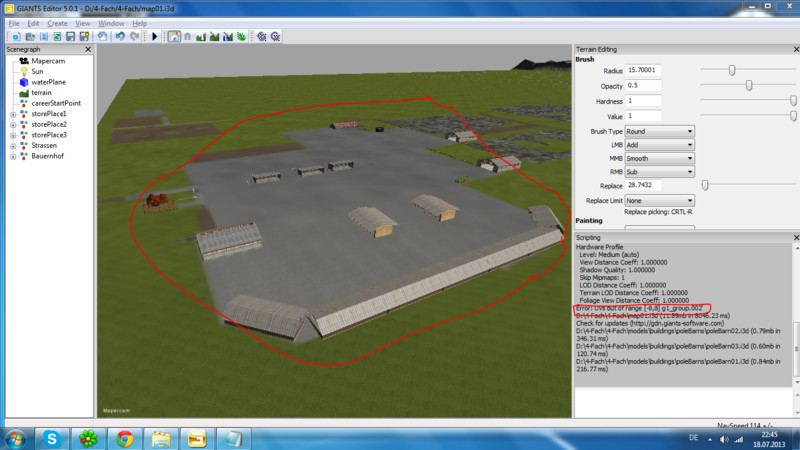
Task: Click the Save As toolbar icon
Action: click(x=84, y=37)
